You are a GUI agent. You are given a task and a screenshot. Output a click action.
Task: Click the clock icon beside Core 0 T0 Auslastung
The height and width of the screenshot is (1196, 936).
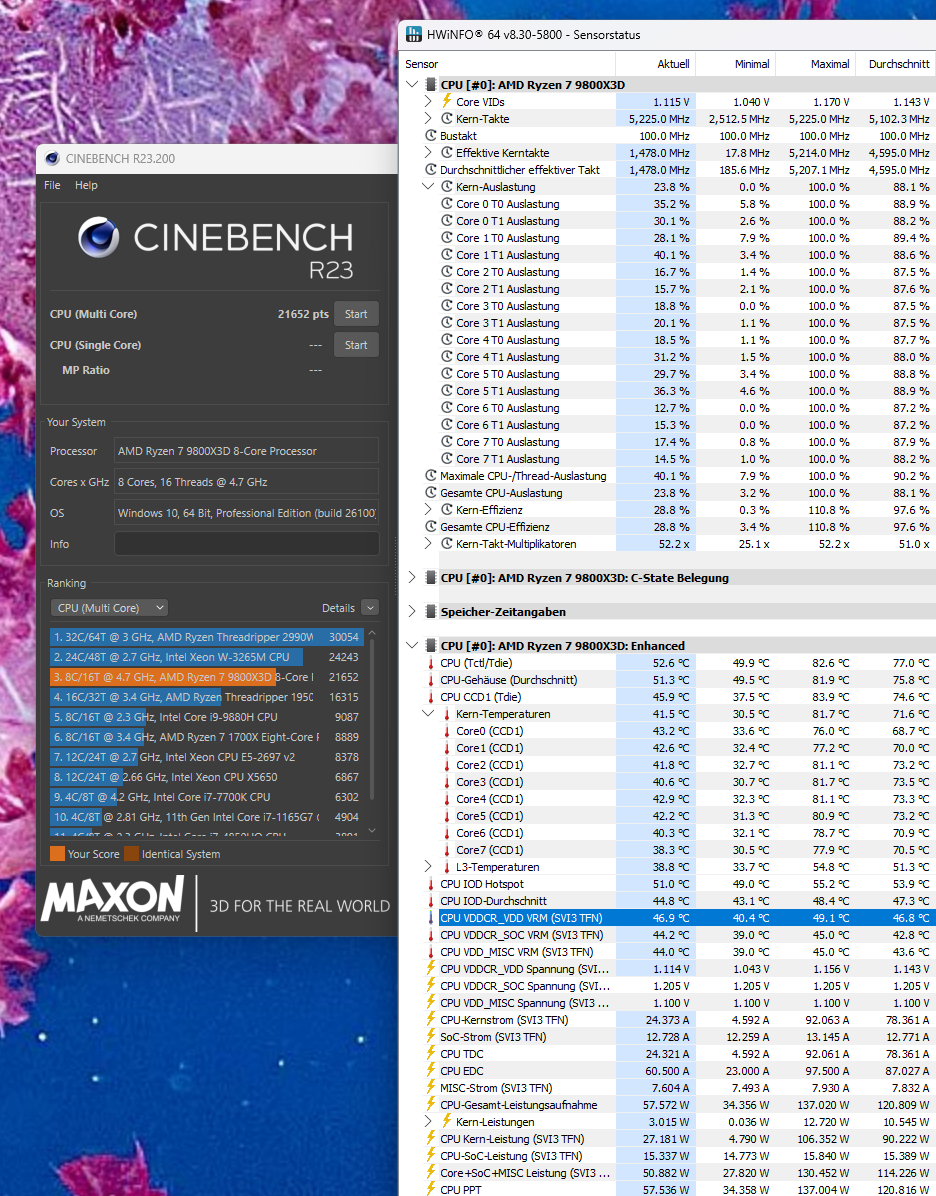click(447, 204)
